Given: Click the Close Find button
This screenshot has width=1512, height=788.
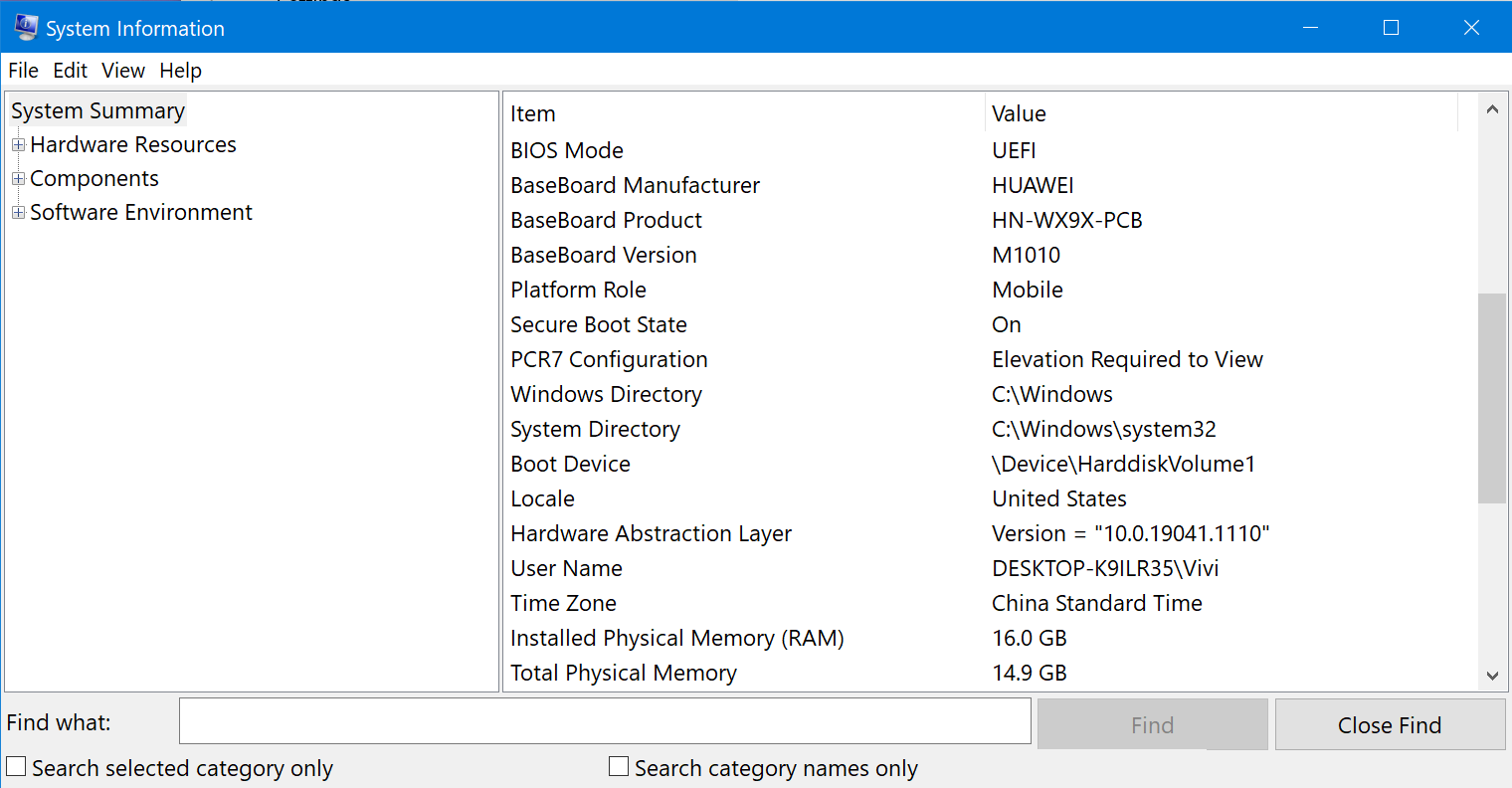Looking at the screenshot, I should pos(1390,725).
